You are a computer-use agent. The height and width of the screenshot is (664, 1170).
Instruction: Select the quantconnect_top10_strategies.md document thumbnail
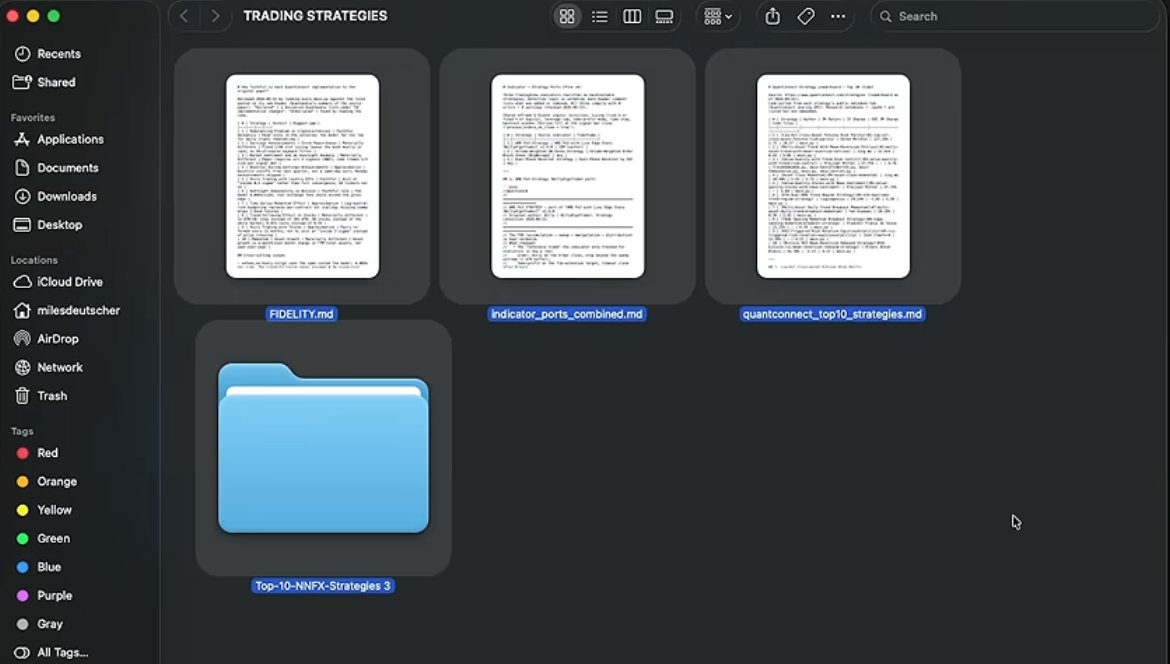[x=833, y=176]
